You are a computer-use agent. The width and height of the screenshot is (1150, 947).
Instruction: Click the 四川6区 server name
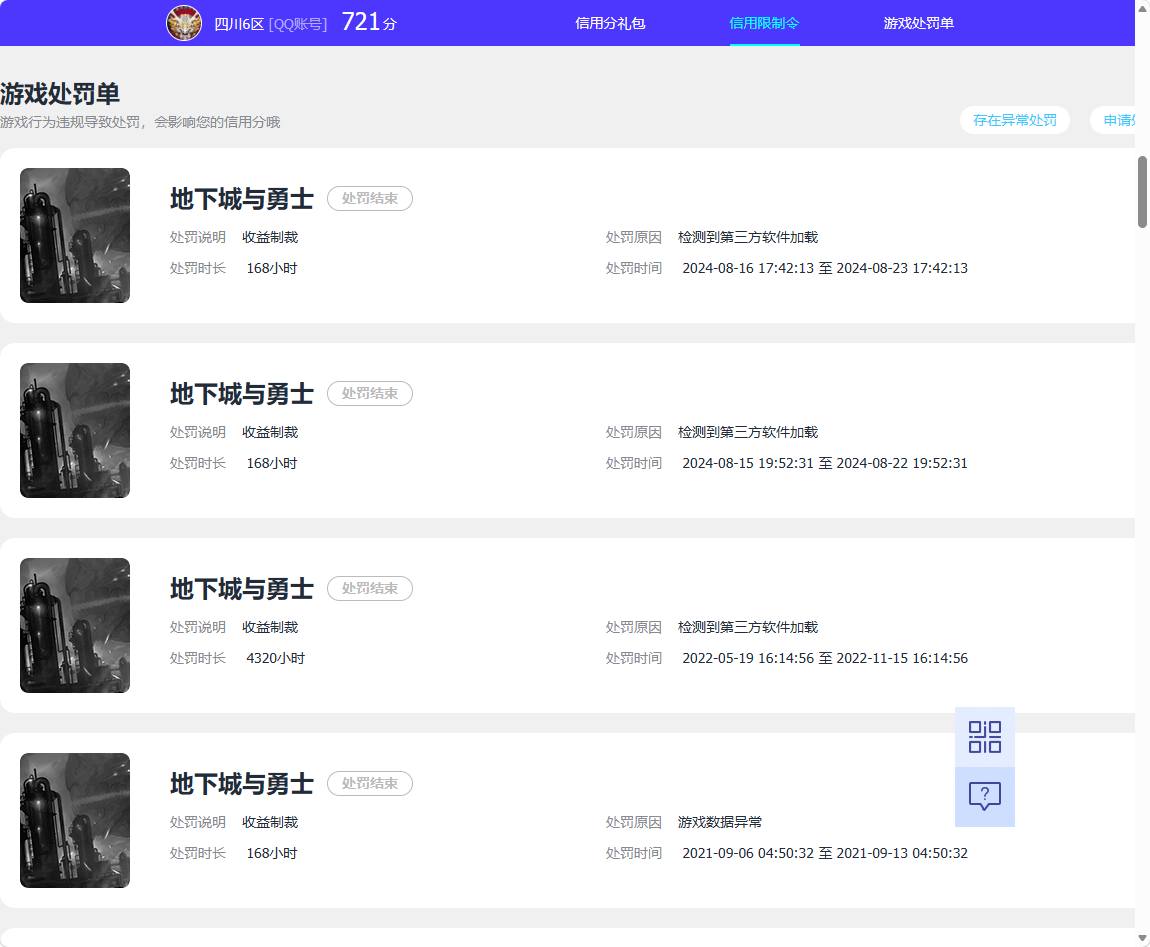click(x=239, y=24)
